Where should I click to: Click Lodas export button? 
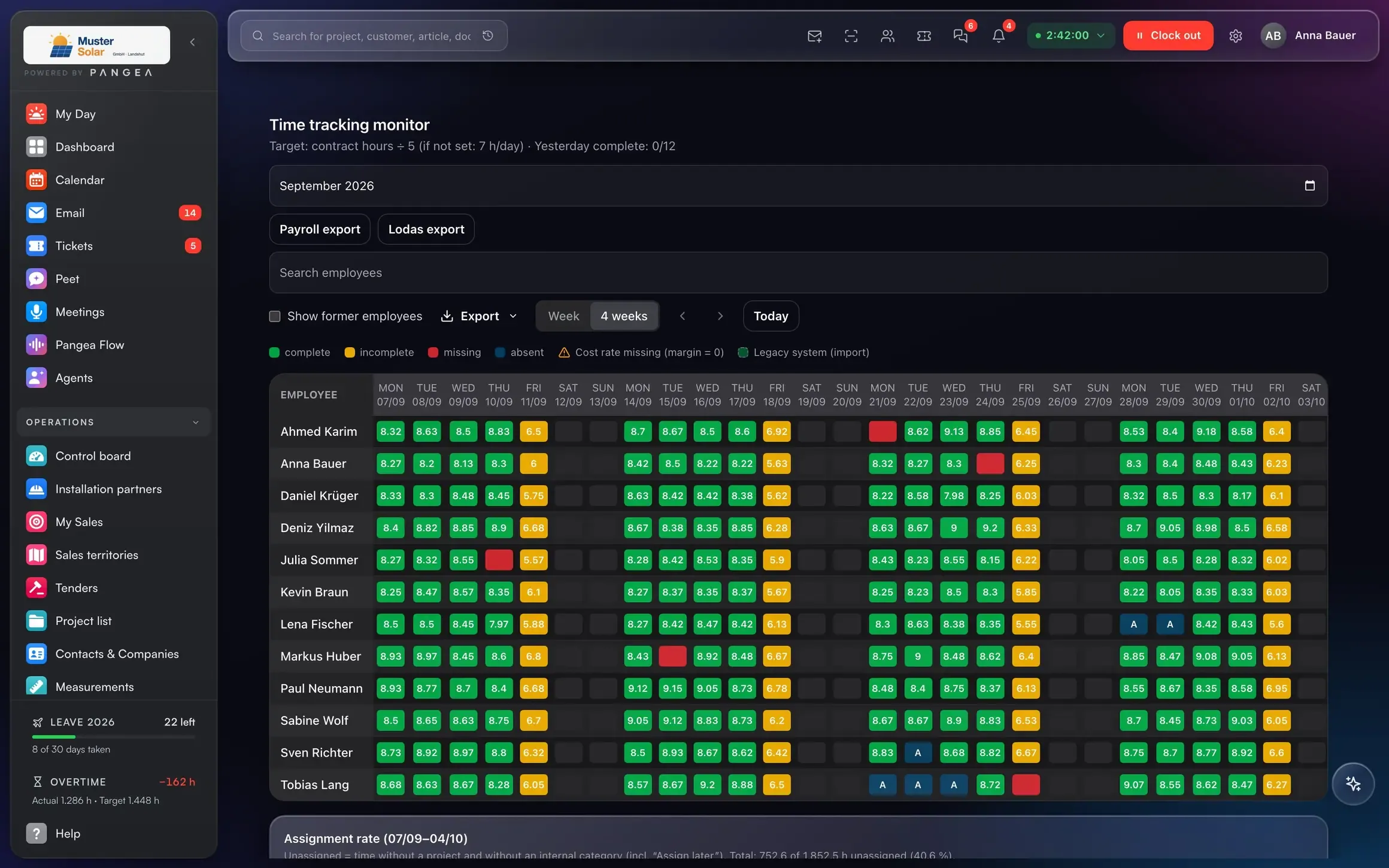[x=426, y=229]
